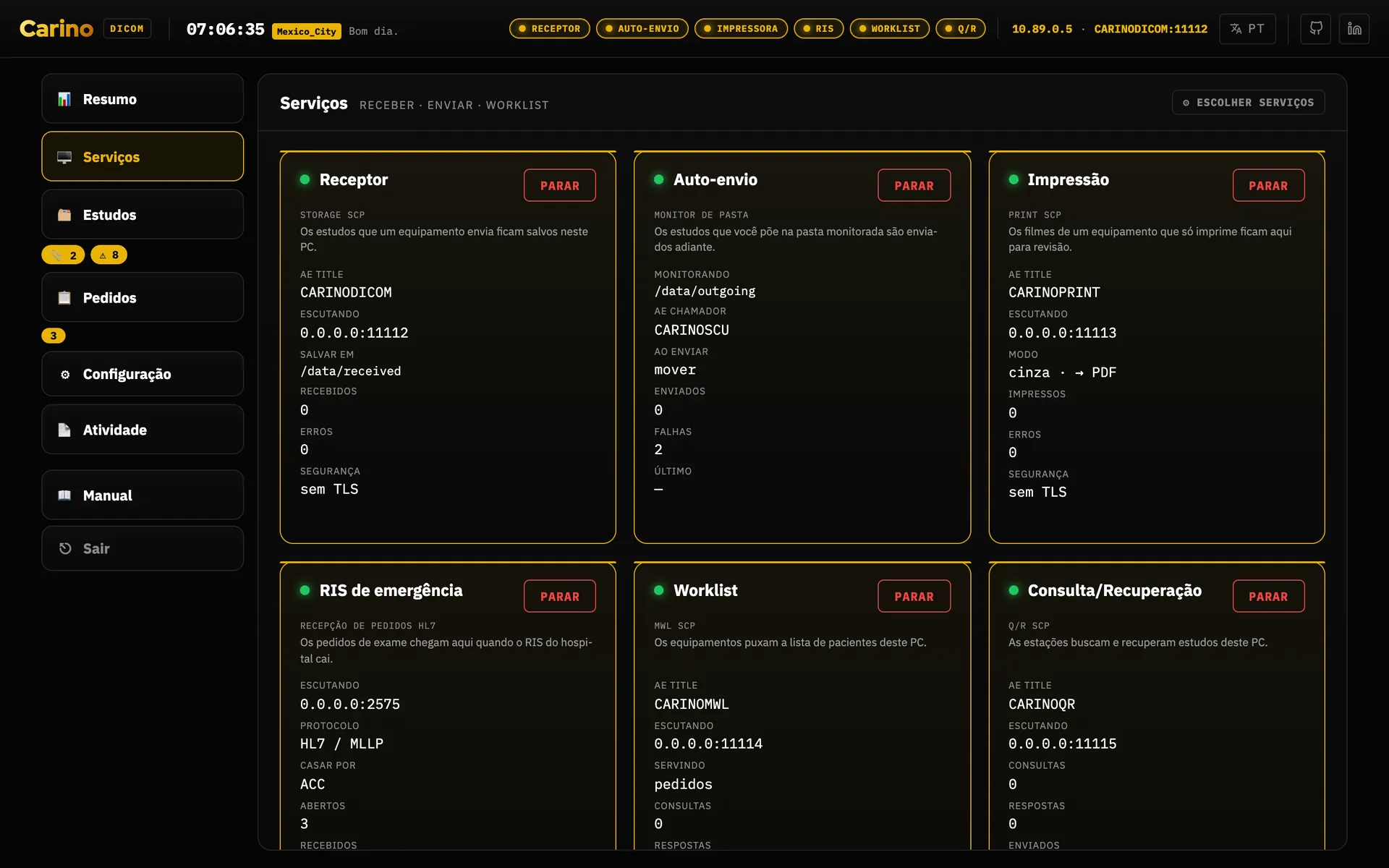Click the Pedidos clipboard icon

pos(64,297)
